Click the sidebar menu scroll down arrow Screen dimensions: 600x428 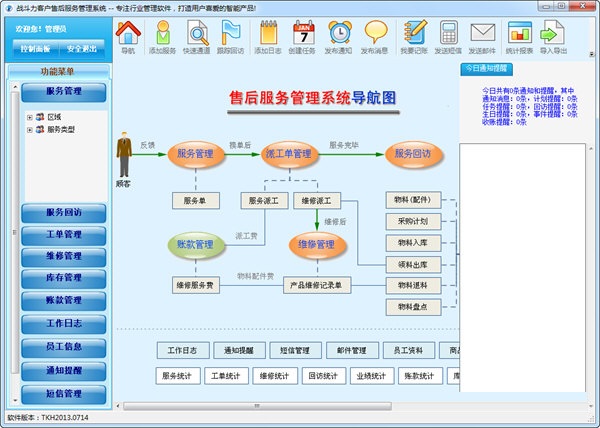(x=15, y=401)
